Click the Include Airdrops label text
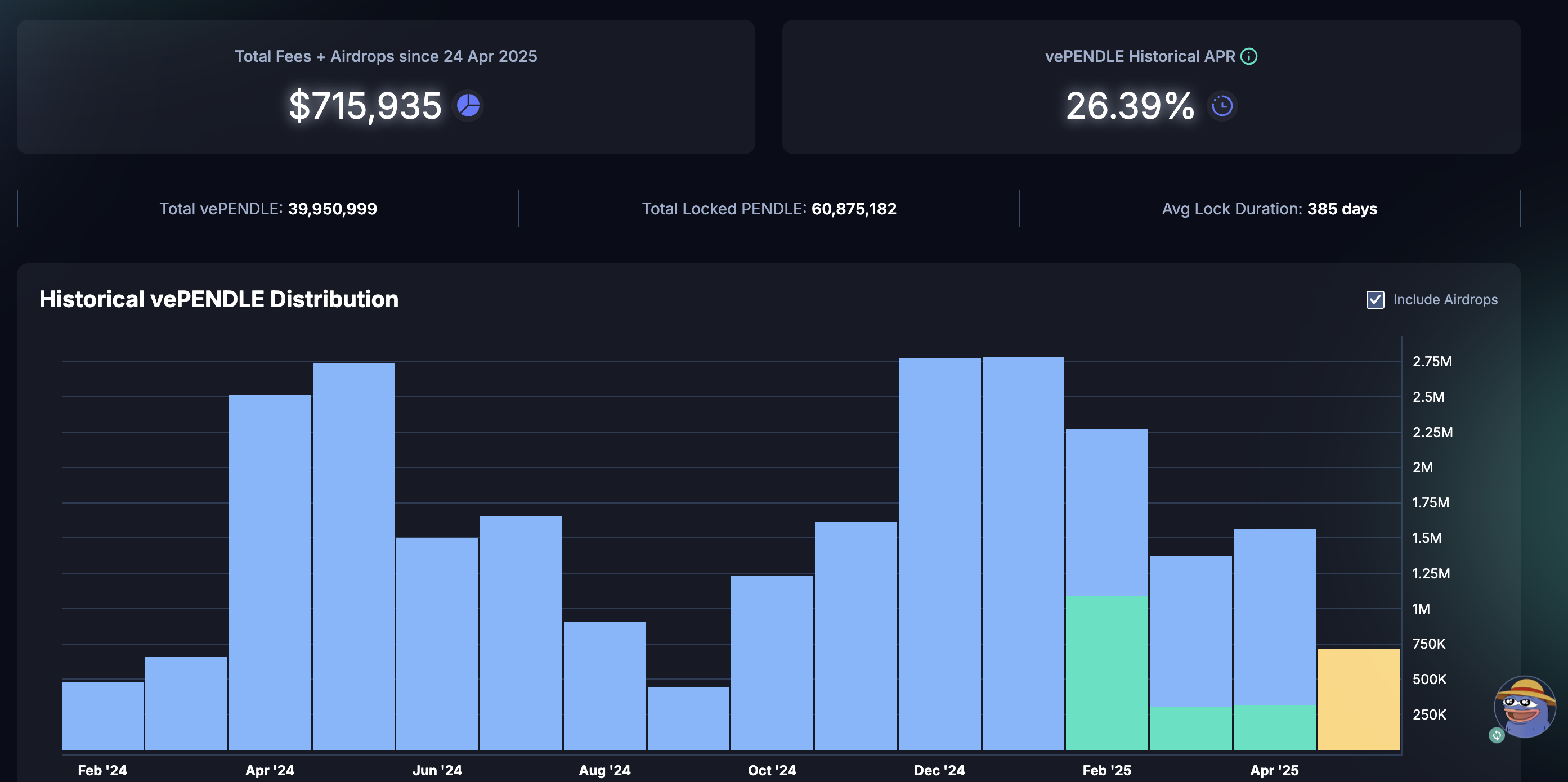 (1445, 299)
